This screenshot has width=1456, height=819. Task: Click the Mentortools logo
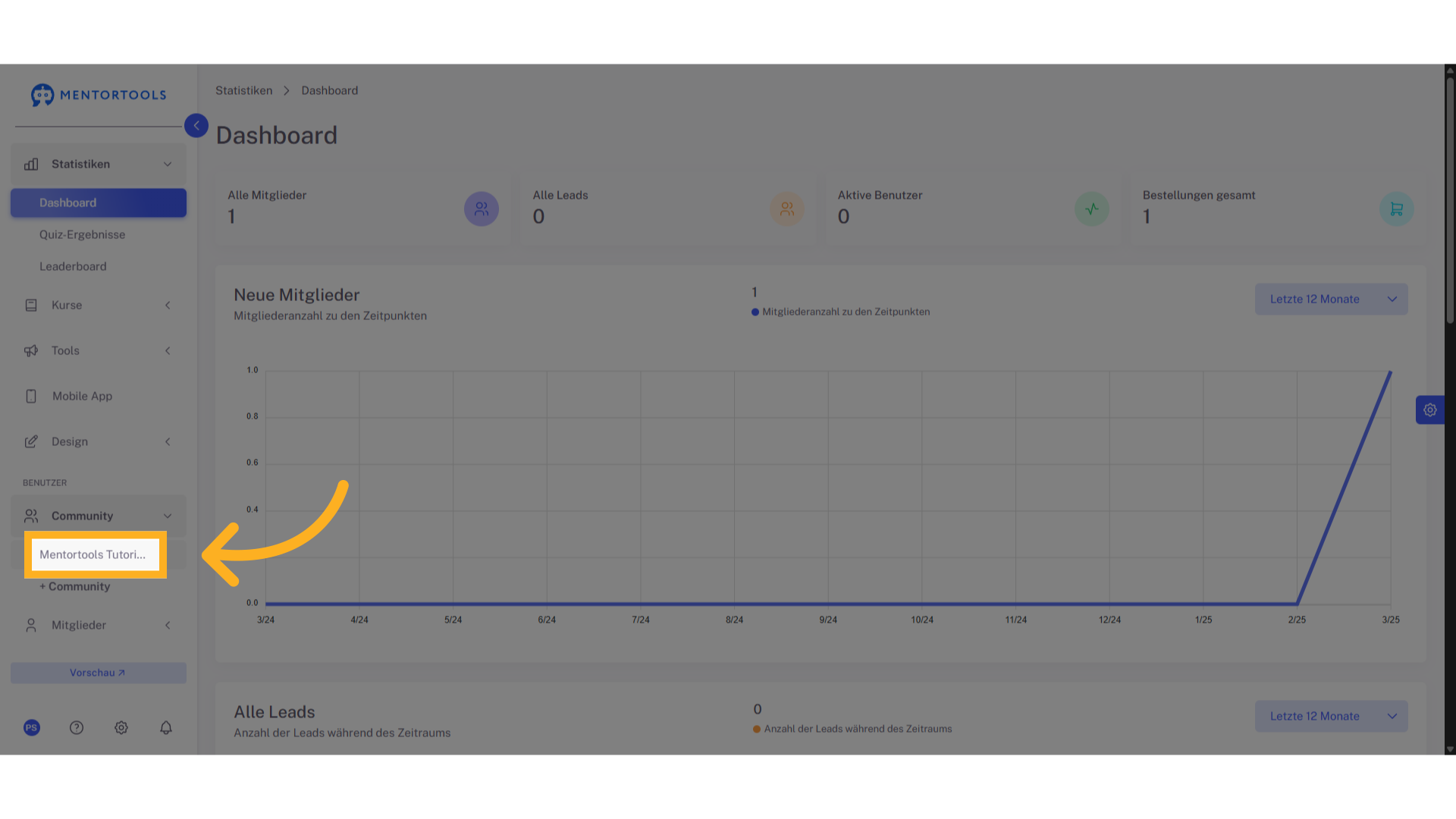(x=99, y=95)
